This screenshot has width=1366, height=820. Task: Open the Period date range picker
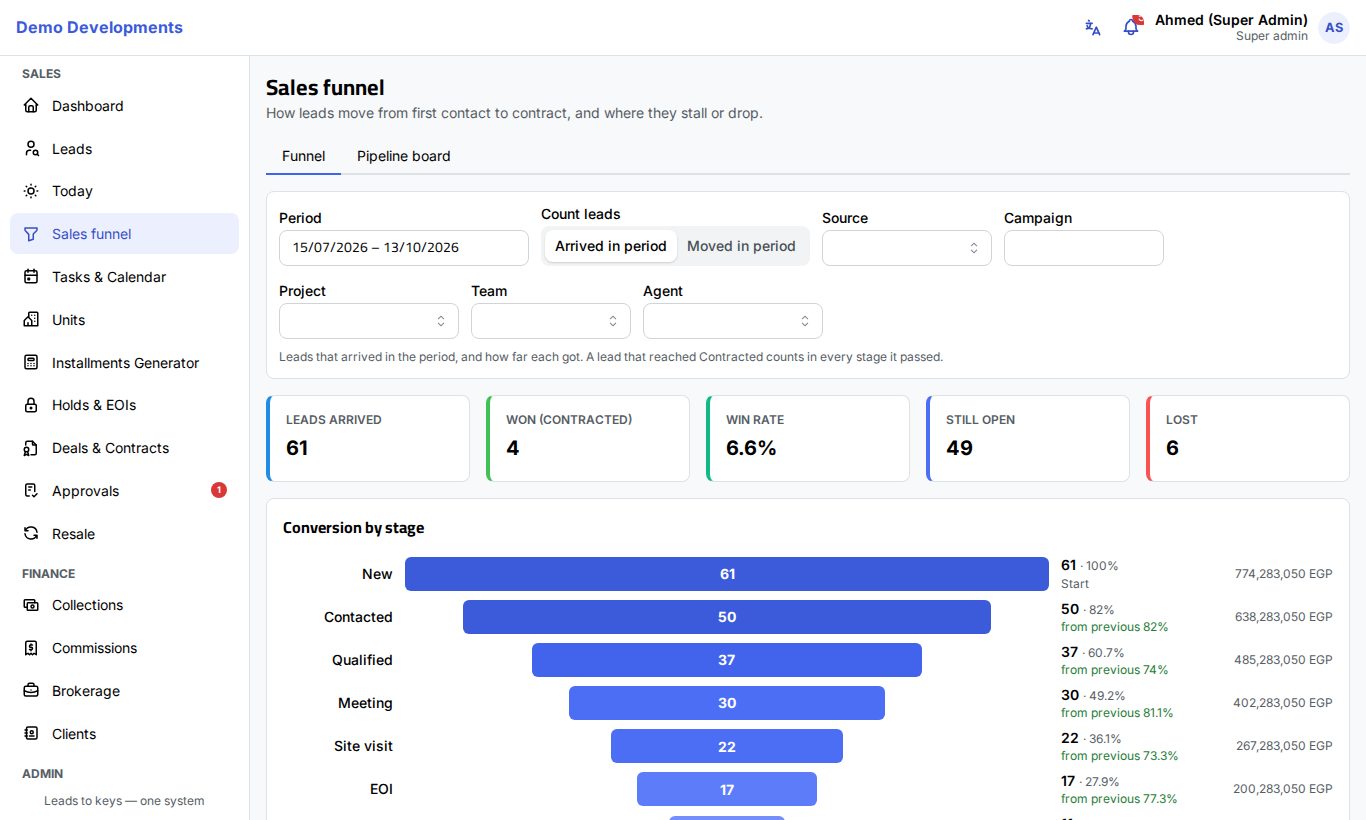tap(404, 248)
